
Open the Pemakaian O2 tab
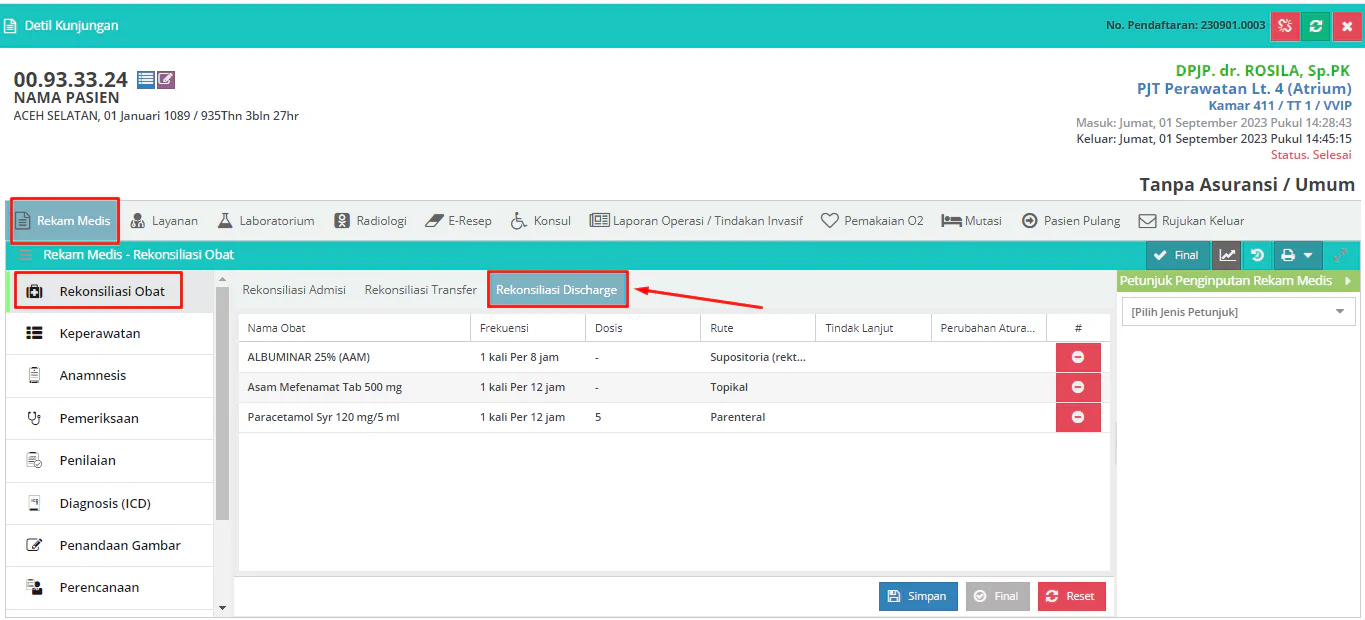click(x=872, y=221)
